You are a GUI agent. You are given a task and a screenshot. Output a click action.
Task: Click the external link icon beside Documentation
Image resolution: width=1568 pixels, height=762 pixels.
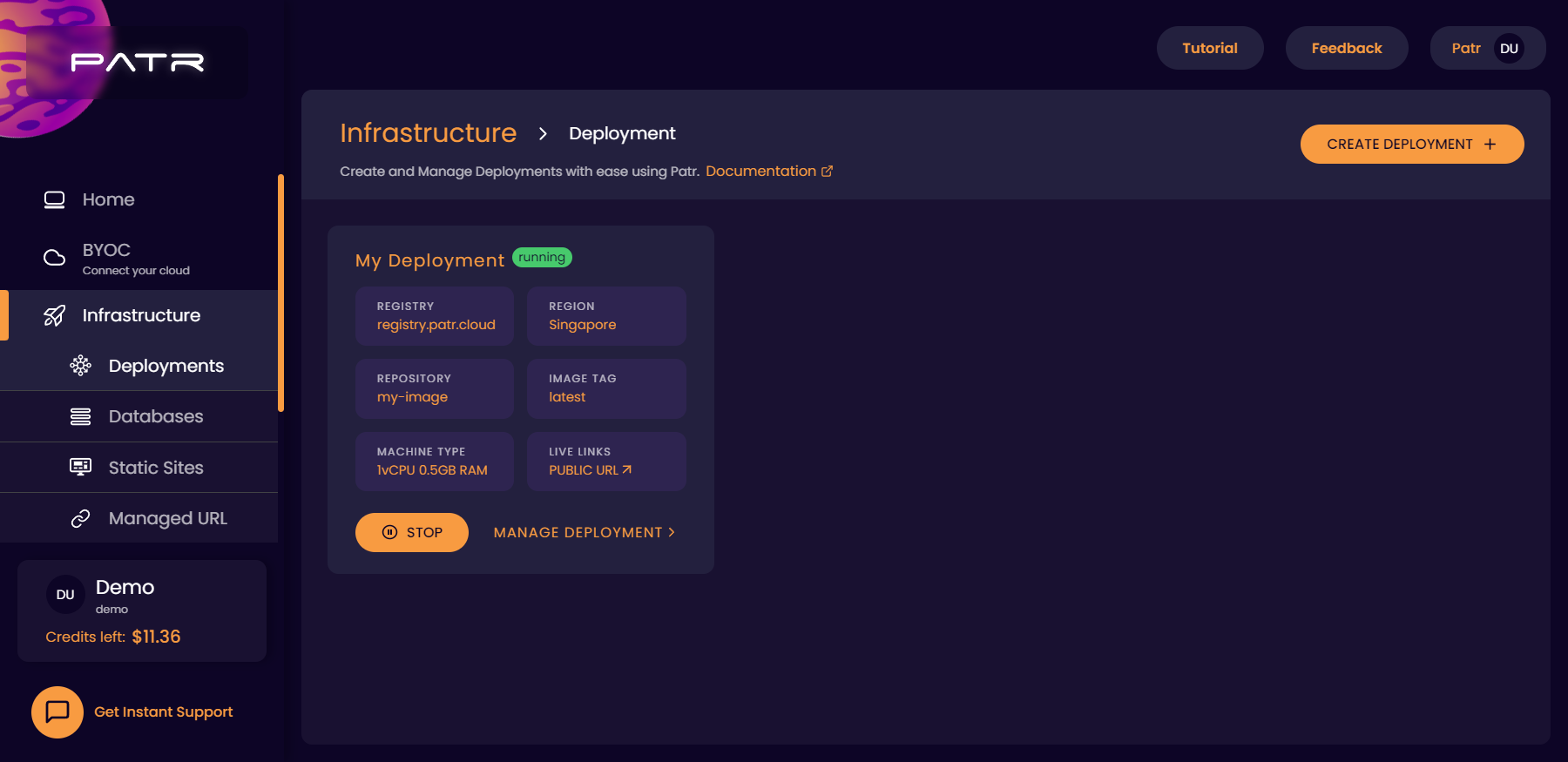[827, 172]
